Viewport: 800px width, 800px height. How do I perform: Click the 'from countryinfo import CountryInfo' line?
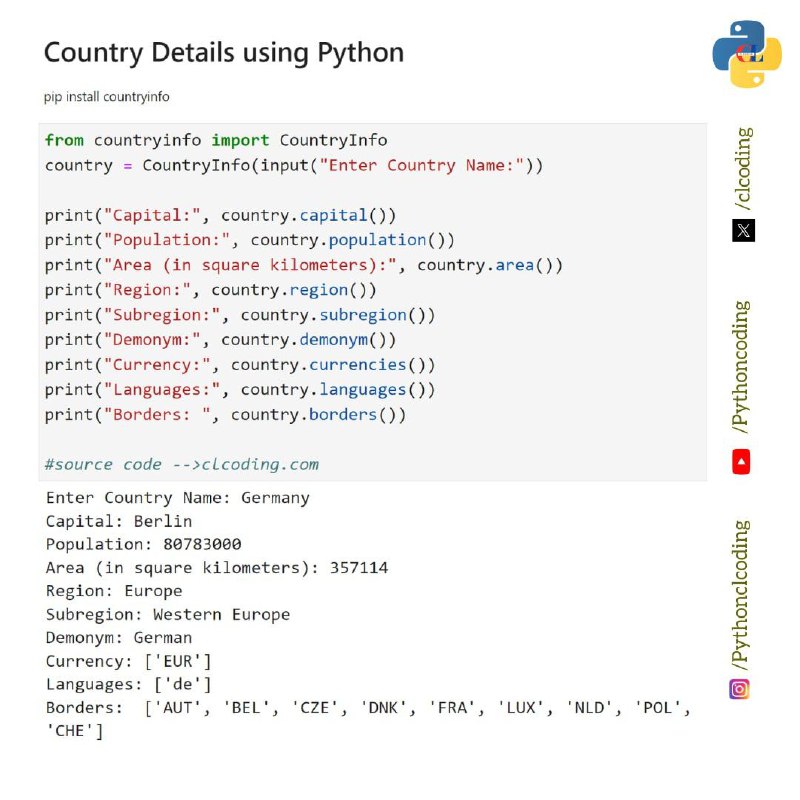point(216,140)
